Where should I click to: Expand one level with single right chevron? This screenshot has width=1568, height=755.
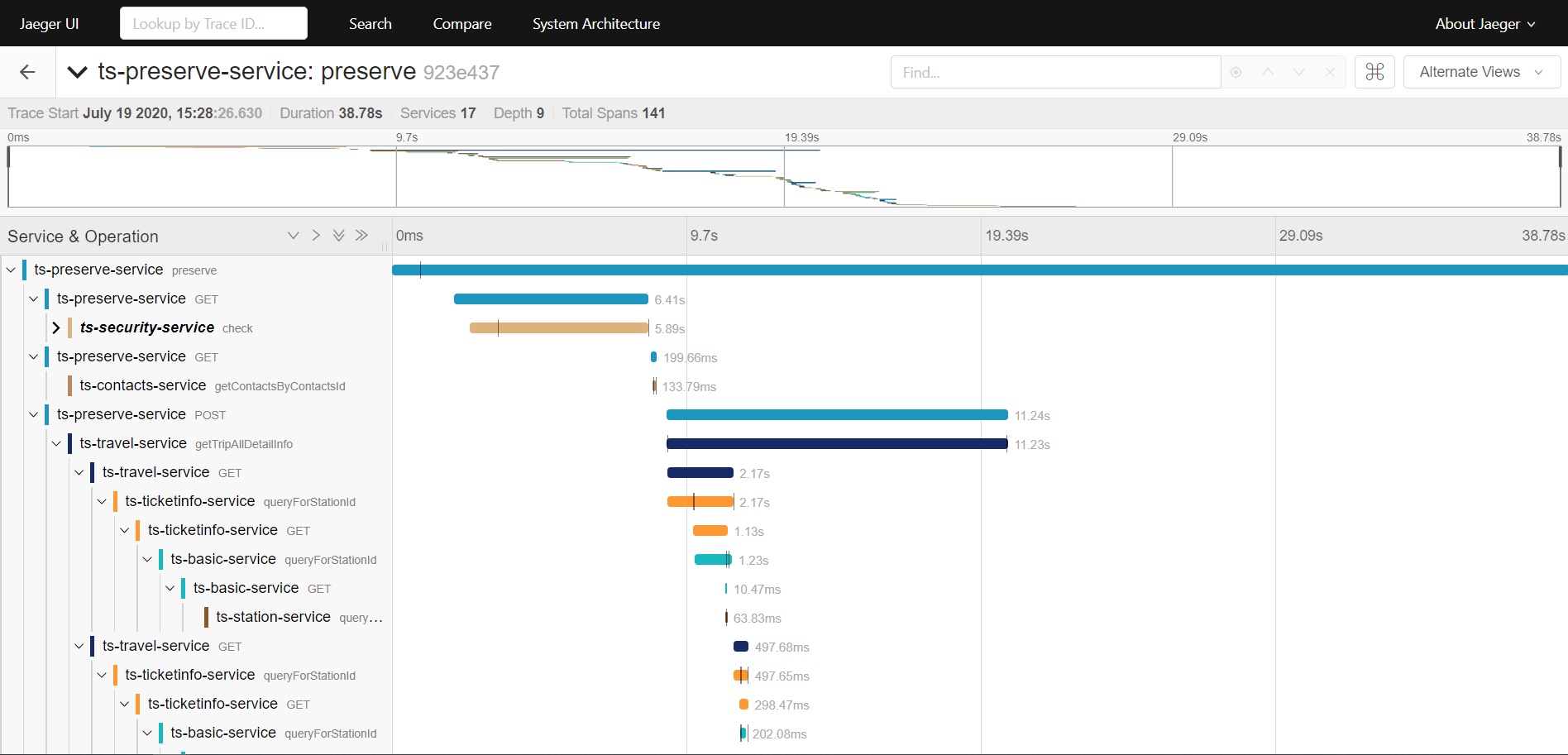(316, 236)
